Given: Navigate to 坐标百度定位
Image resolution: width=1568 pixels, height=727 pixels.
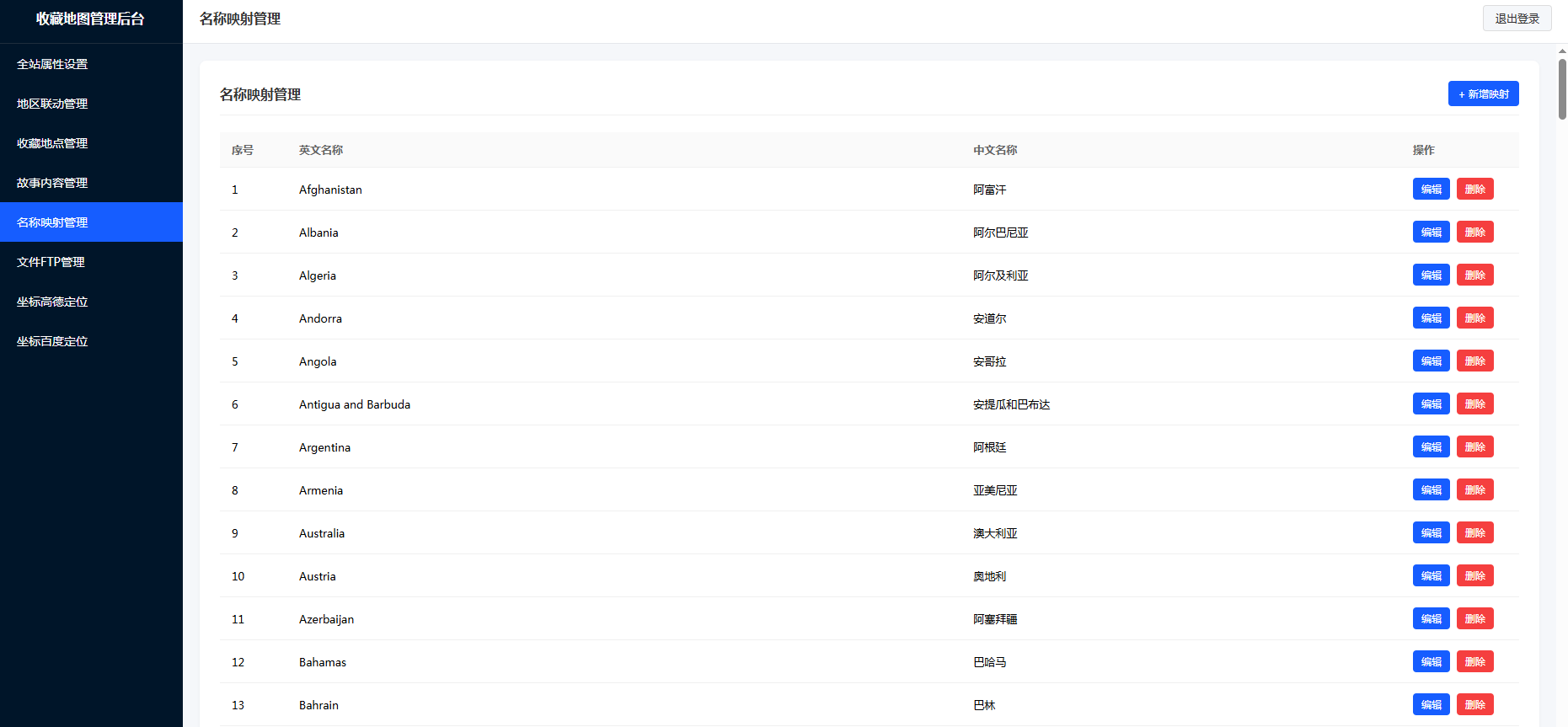Looking at the screenshot, I should point(91,341).
